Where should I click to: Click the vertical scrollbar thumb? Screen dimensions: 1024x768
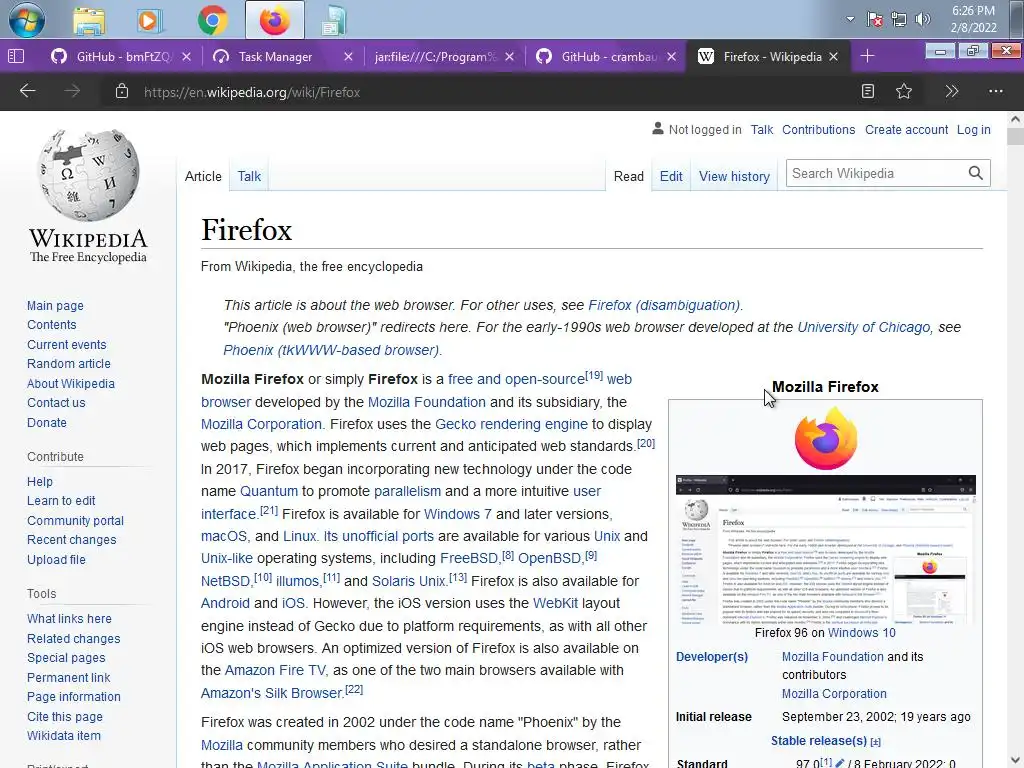(1015, 136)
